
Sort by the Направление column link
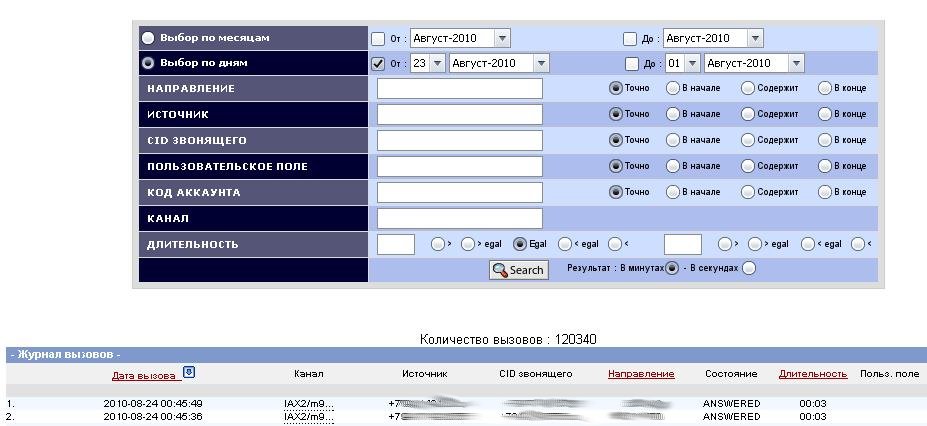(641, 374)
